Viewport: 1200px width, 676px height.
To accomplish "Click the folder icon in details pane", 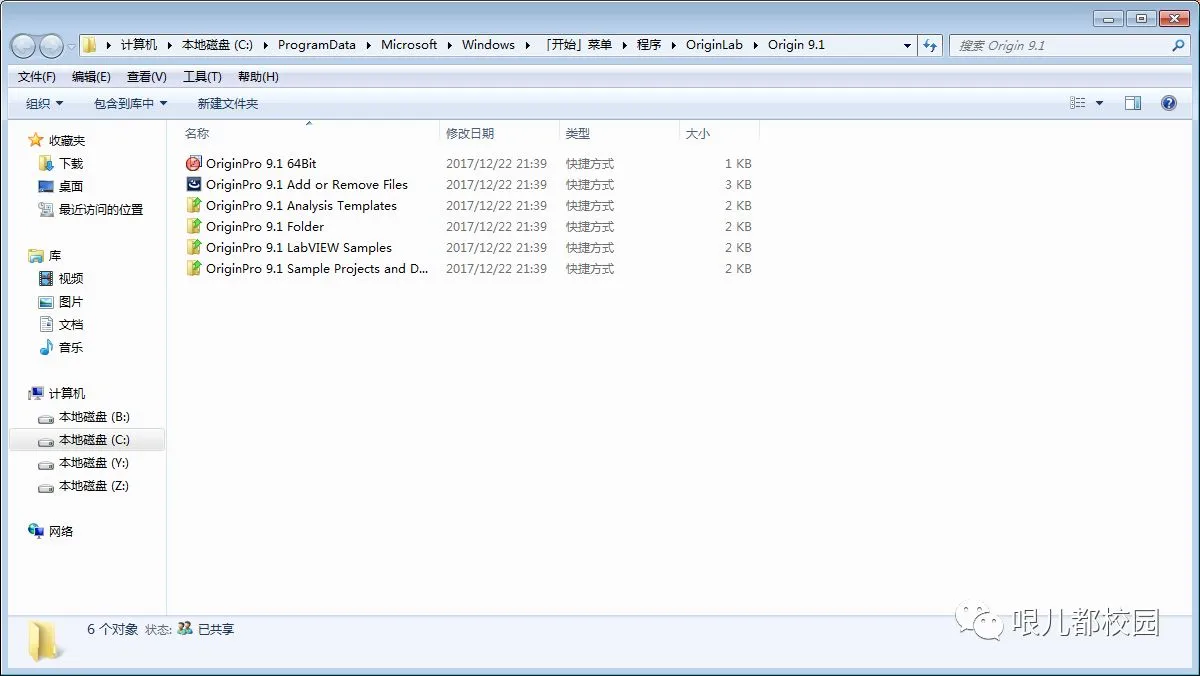I will click(45, 640).
